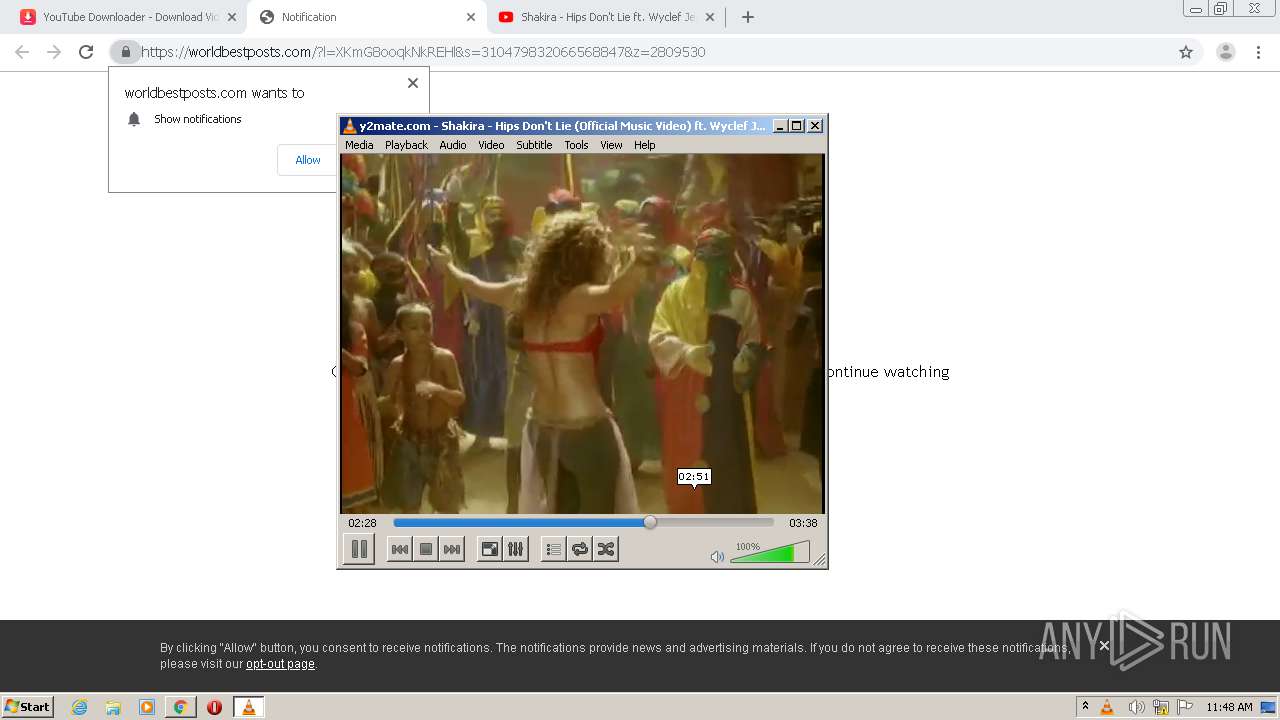Open Action Center flag icon

(1185, 707)
